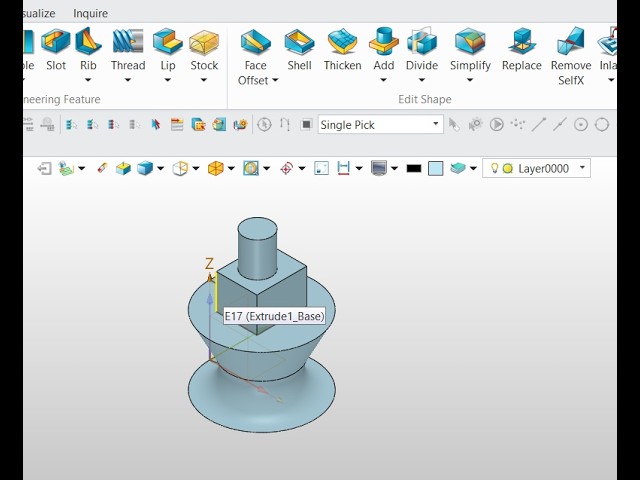Image resolution: width=640 pixels, height=480 pixels.
Task: Select the Divide shape tool
Action: [x=422, y=49]
